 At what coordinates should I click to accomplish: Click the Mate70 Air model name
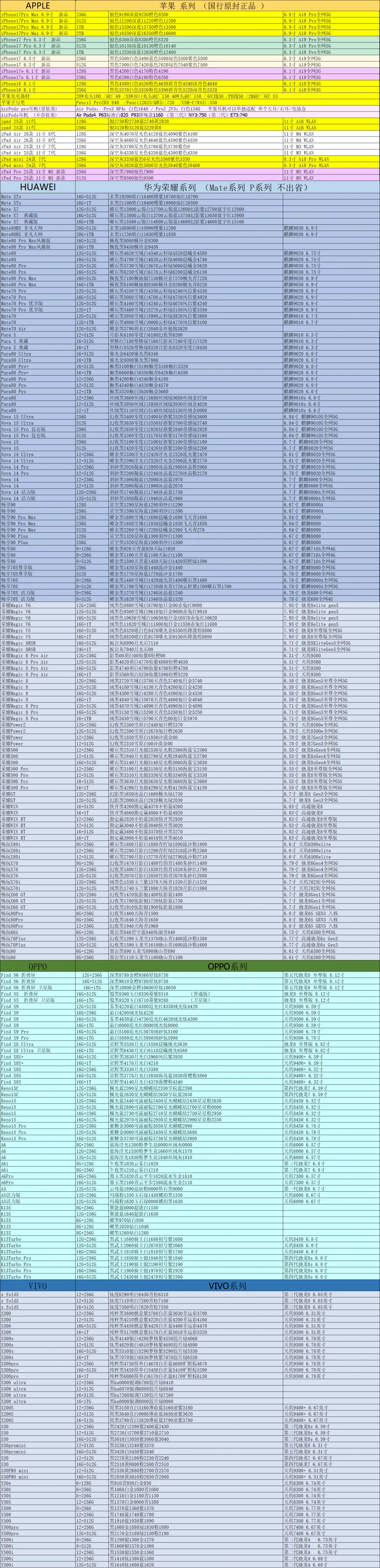(x=13, y=329)
